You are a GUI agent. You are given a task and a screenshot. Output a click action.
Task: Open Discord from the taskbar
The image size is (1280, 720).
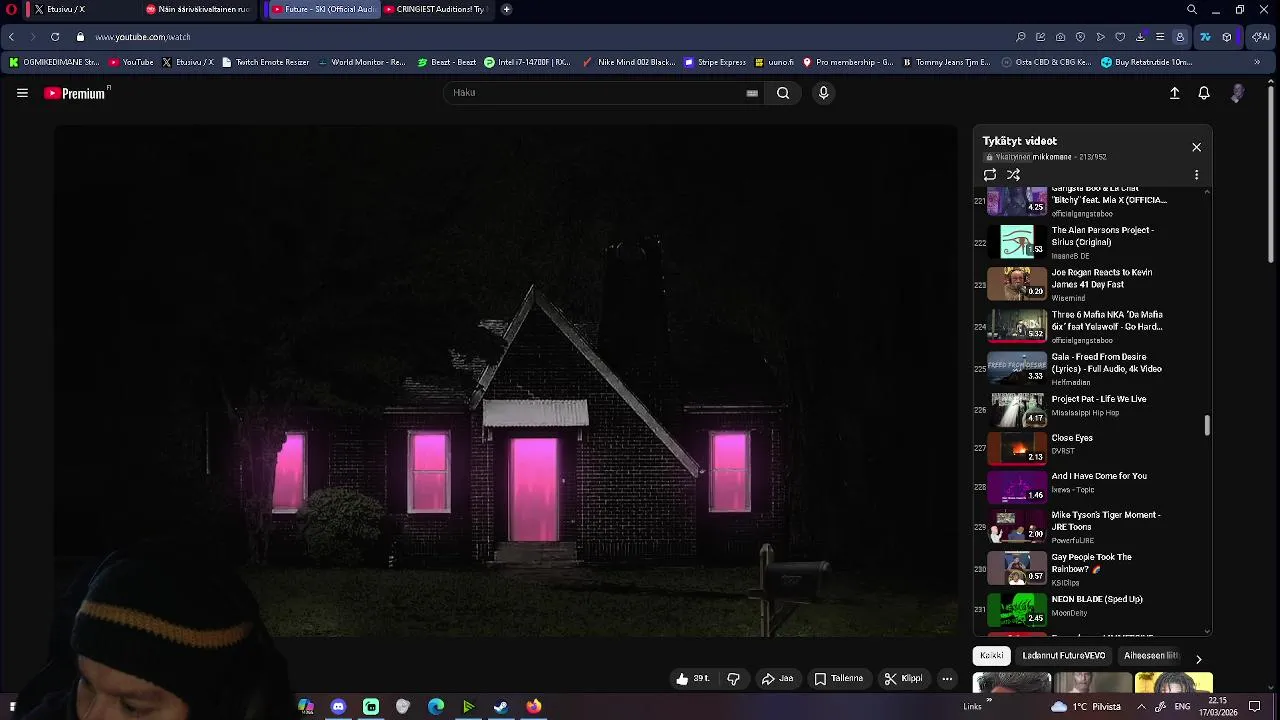(338, 707)
